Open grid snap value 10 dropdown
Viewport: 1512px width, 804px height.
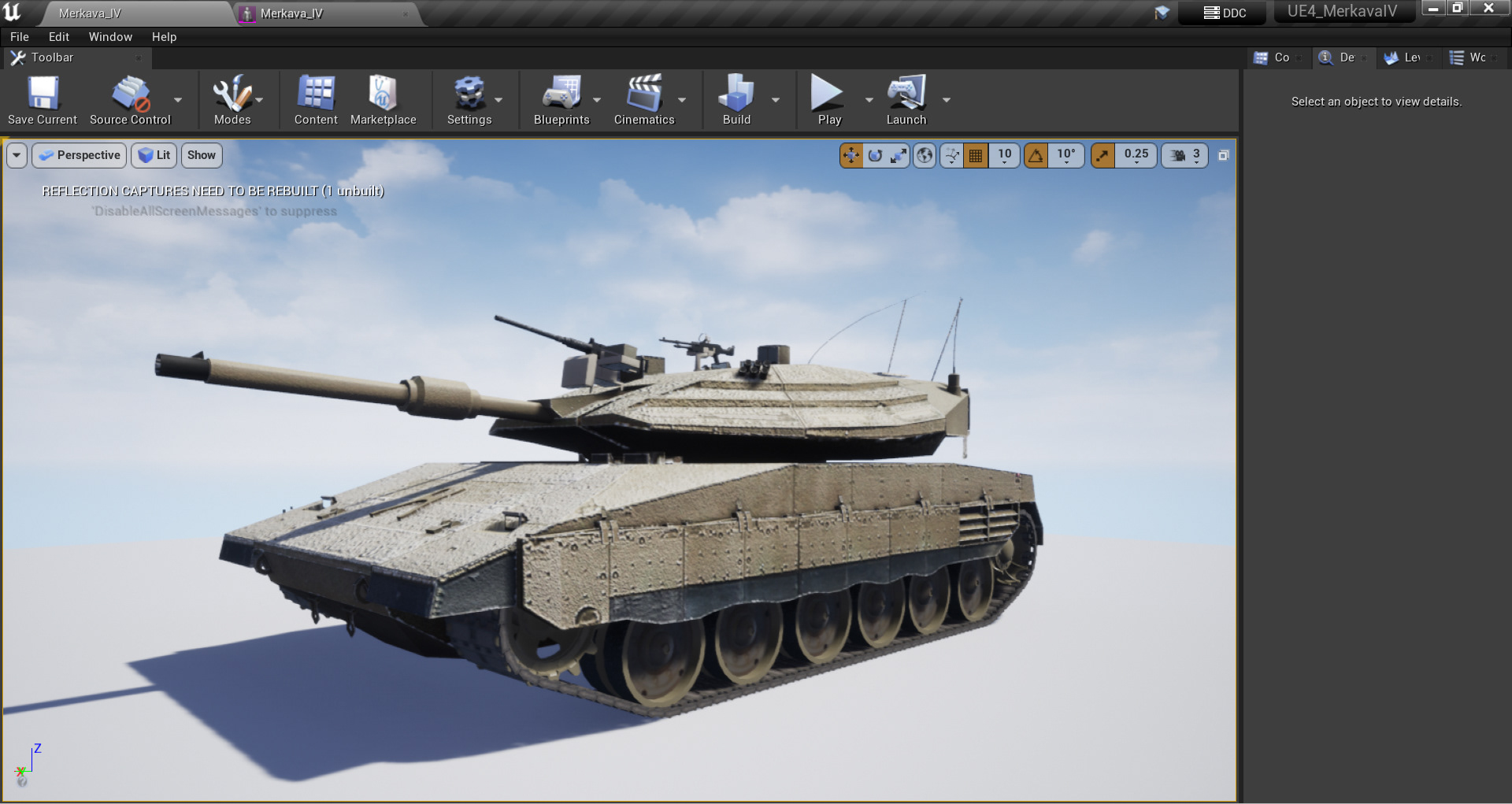pos(1005,156)
